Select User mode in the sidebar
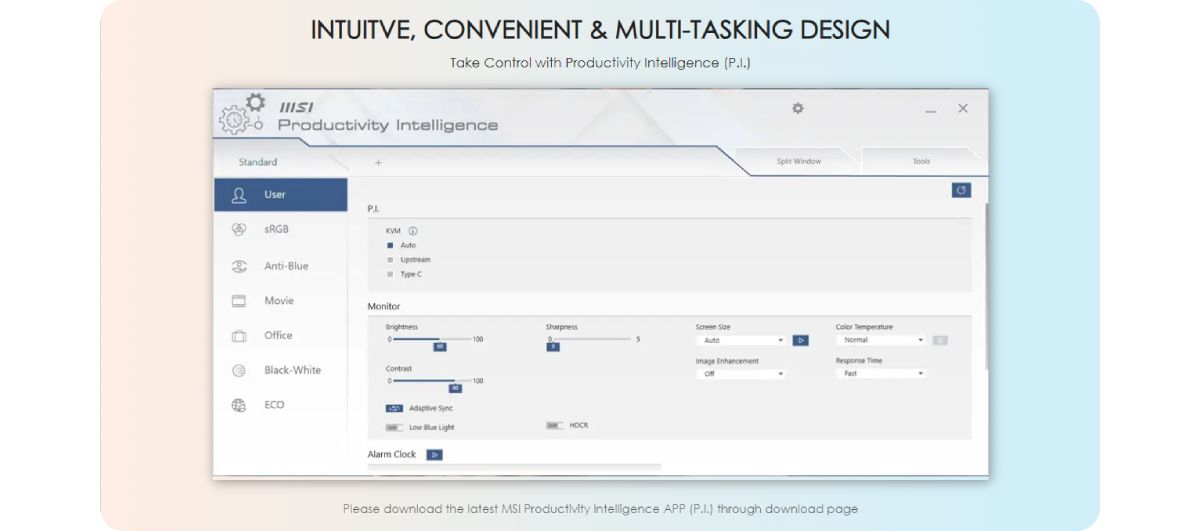This screenshot has width=1200, height=531. point(281,195)
